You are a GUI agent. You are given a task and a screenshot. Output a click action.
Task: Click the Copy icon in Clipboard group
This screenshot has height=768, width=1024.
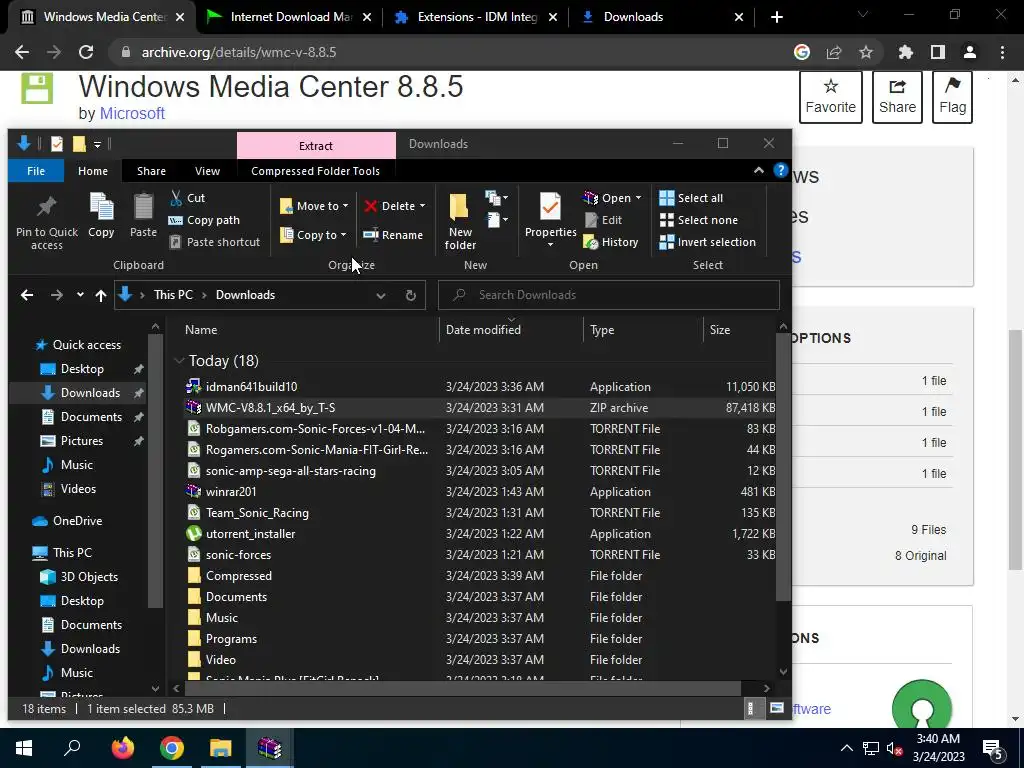coord(101,216)
